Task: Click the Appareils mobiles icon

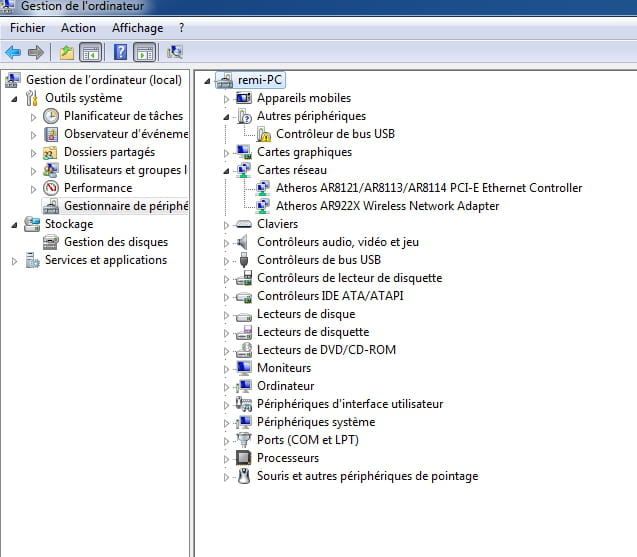Action: [x=244, y=98]
